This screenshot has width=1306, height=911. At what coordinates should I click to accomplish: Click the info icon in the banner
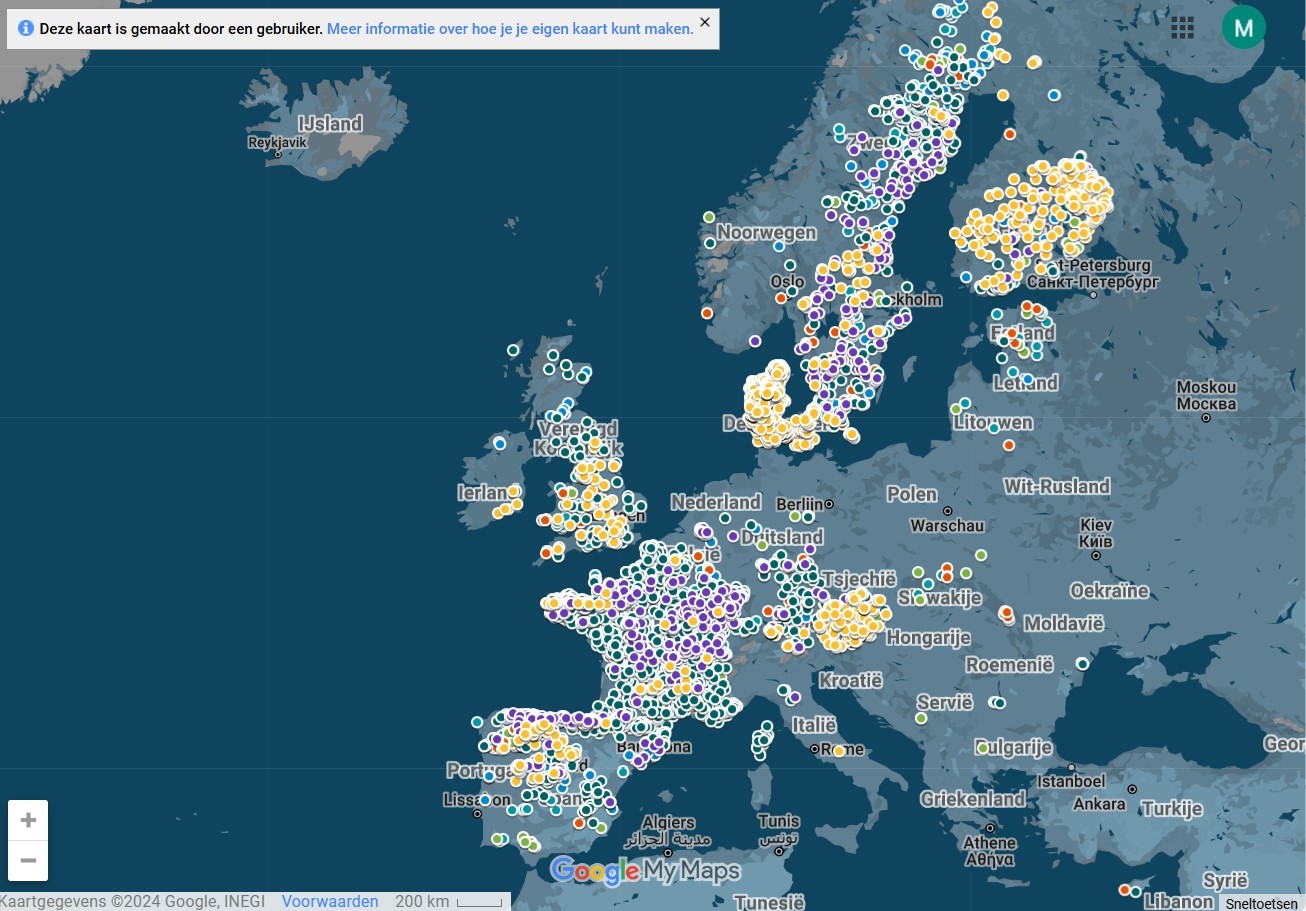coord(26,28)
